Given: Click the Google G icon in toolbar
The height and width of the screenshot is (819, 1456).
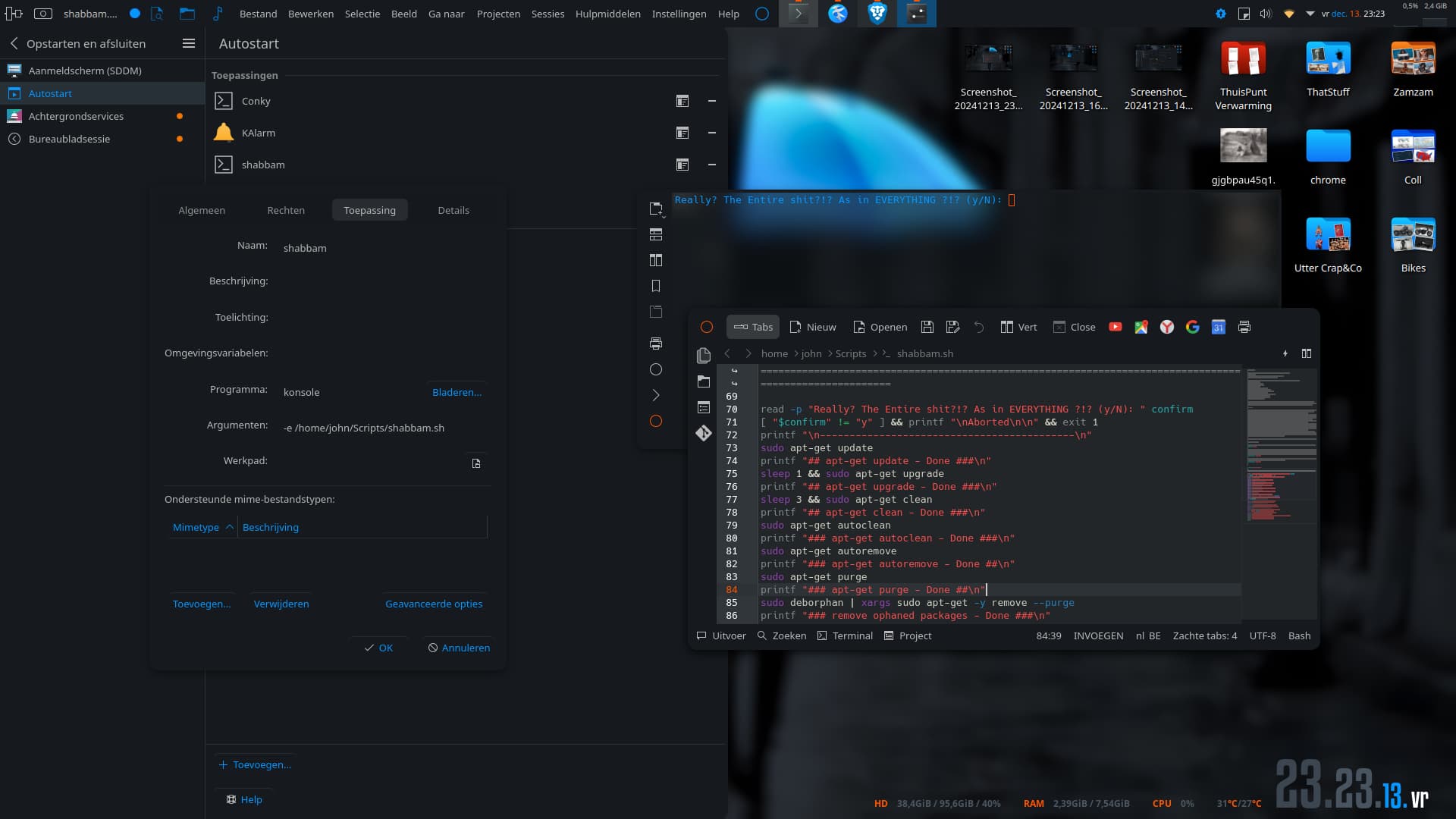Looking at the screenshot, I should coord(1192,327).
